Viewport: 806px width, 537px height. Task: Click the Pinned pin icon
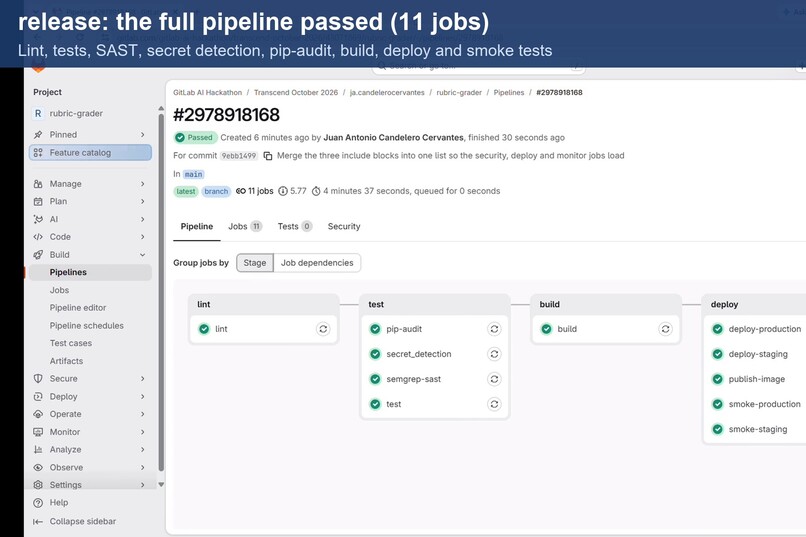(x=38, y=135)
